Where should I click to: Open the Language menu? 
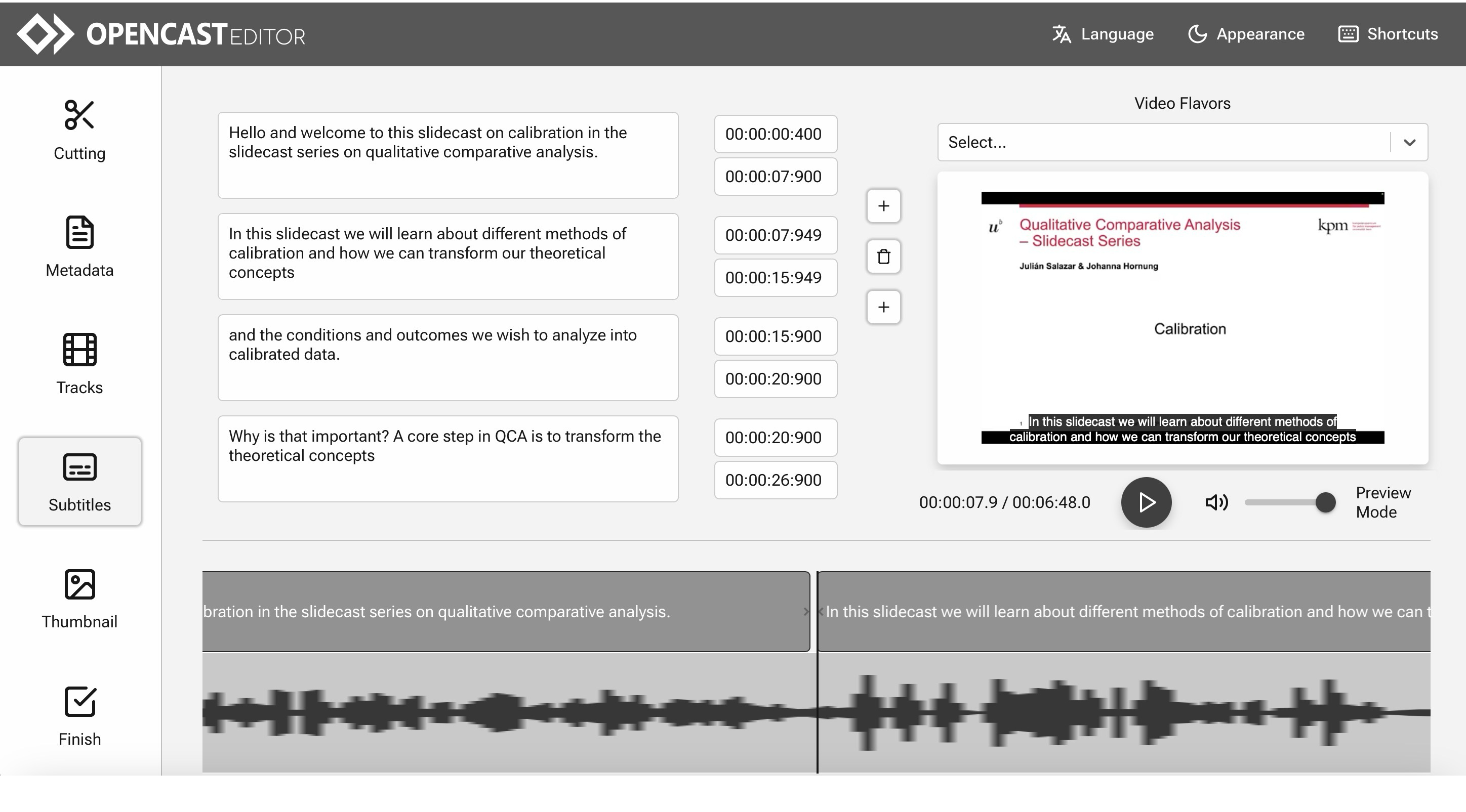pyautogui.click(x=1103, y=34)
